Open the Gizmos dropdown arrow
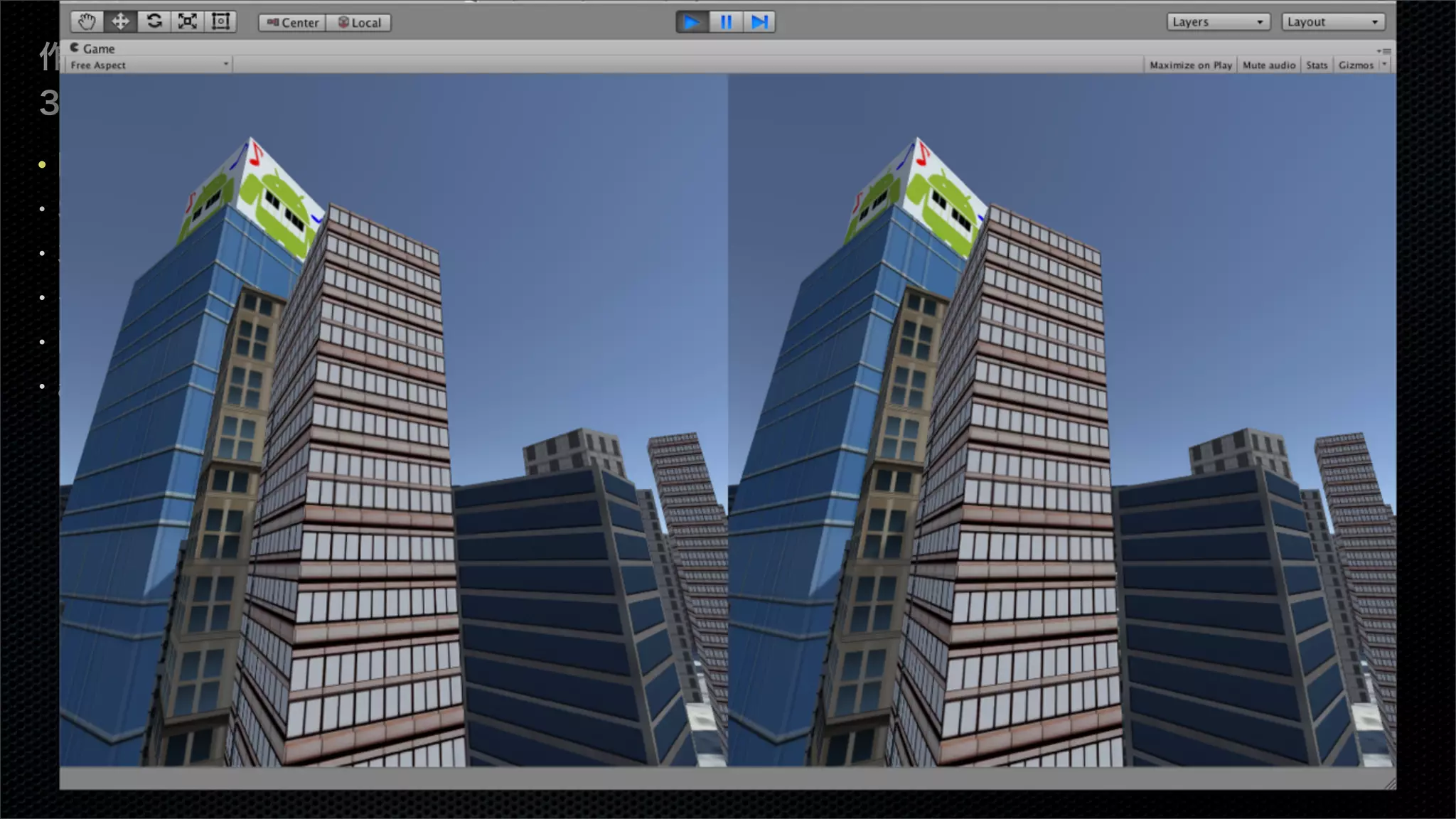This screenshot has width=1456, height=819. tap(1384, 65)
